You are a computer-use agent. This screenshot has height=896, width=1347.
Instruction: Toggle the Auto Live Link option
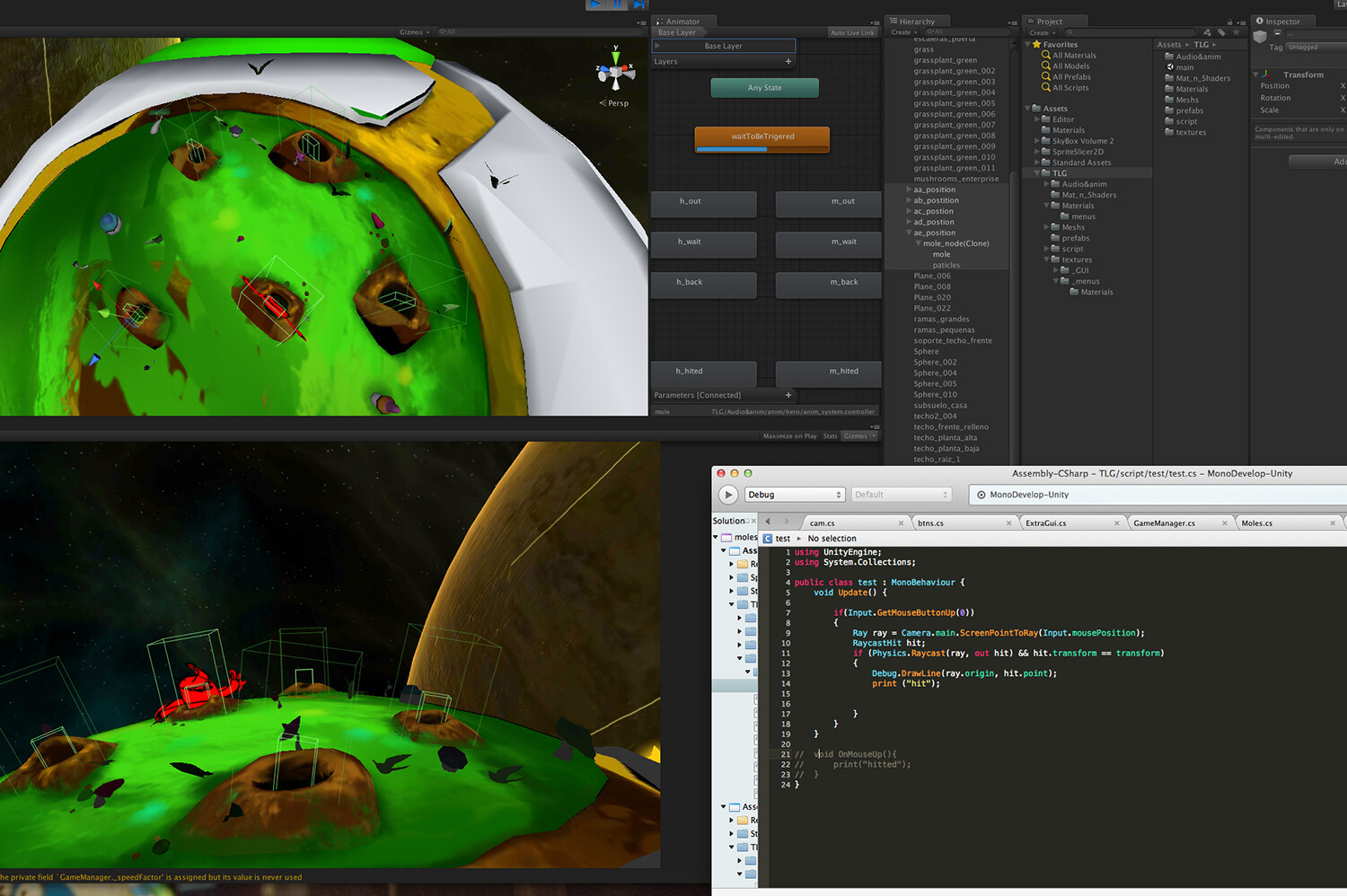[851, 32]
